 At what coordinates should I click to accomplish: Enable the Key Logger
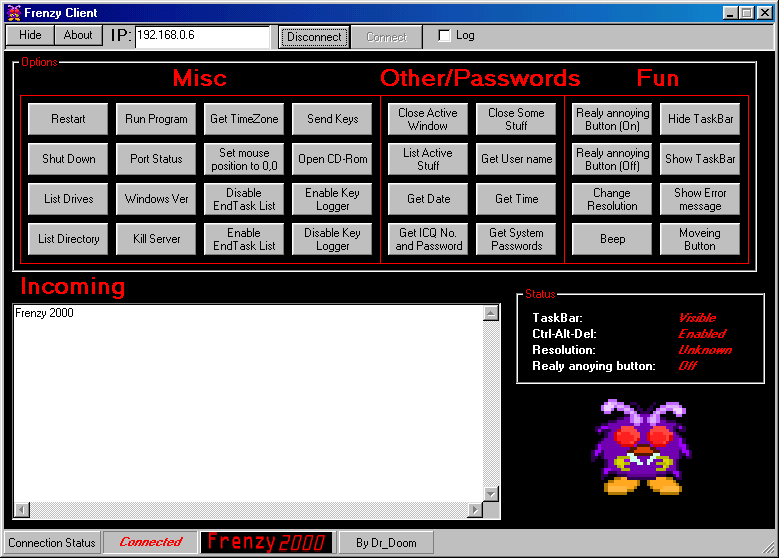click(x=332, y=199)
